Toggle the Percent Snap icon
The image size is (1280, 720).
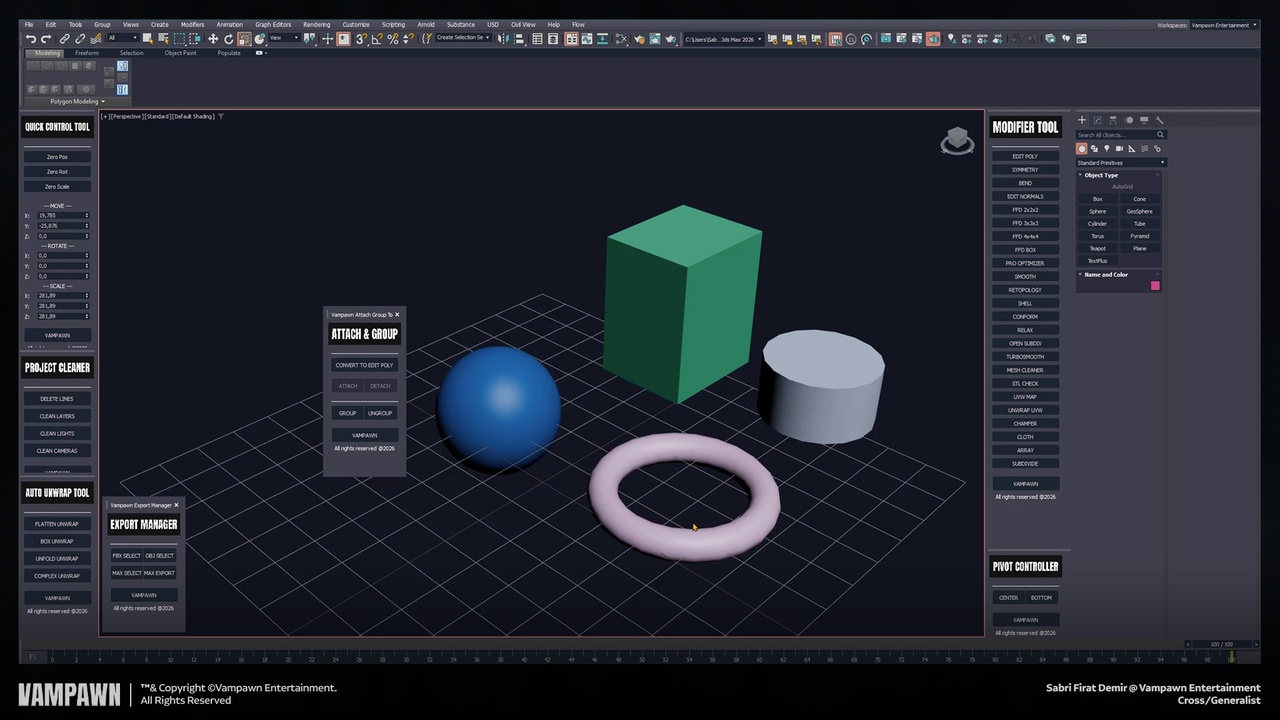pyautogui.click(x=393, y=38)
